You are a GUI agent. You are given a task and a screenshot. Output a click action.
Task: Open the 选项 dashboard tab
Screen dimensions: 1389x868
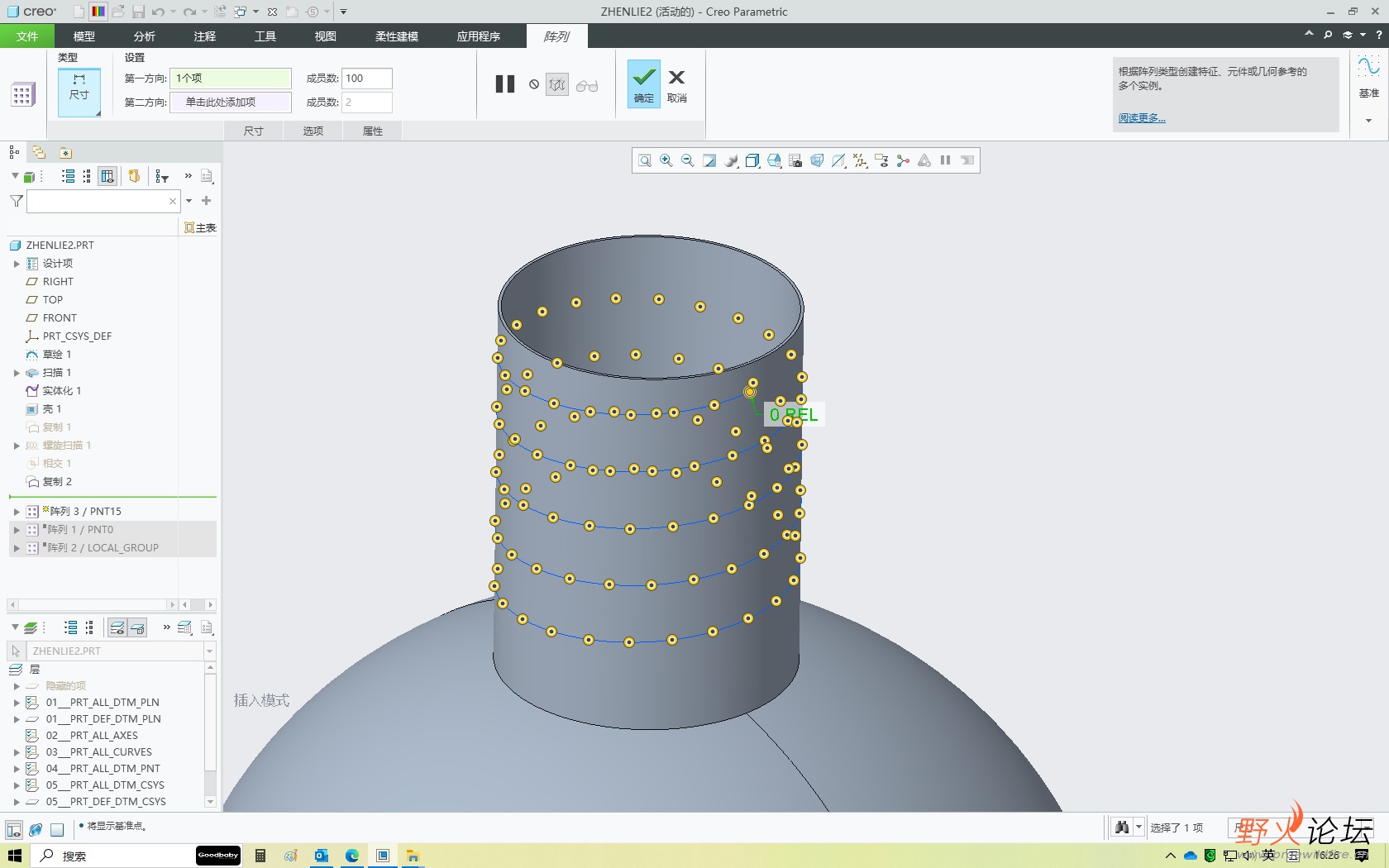313,131
